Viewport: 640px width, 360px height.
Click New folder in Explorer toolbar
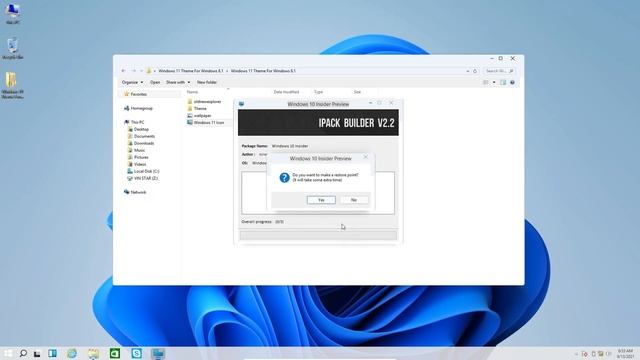(207, 82)
